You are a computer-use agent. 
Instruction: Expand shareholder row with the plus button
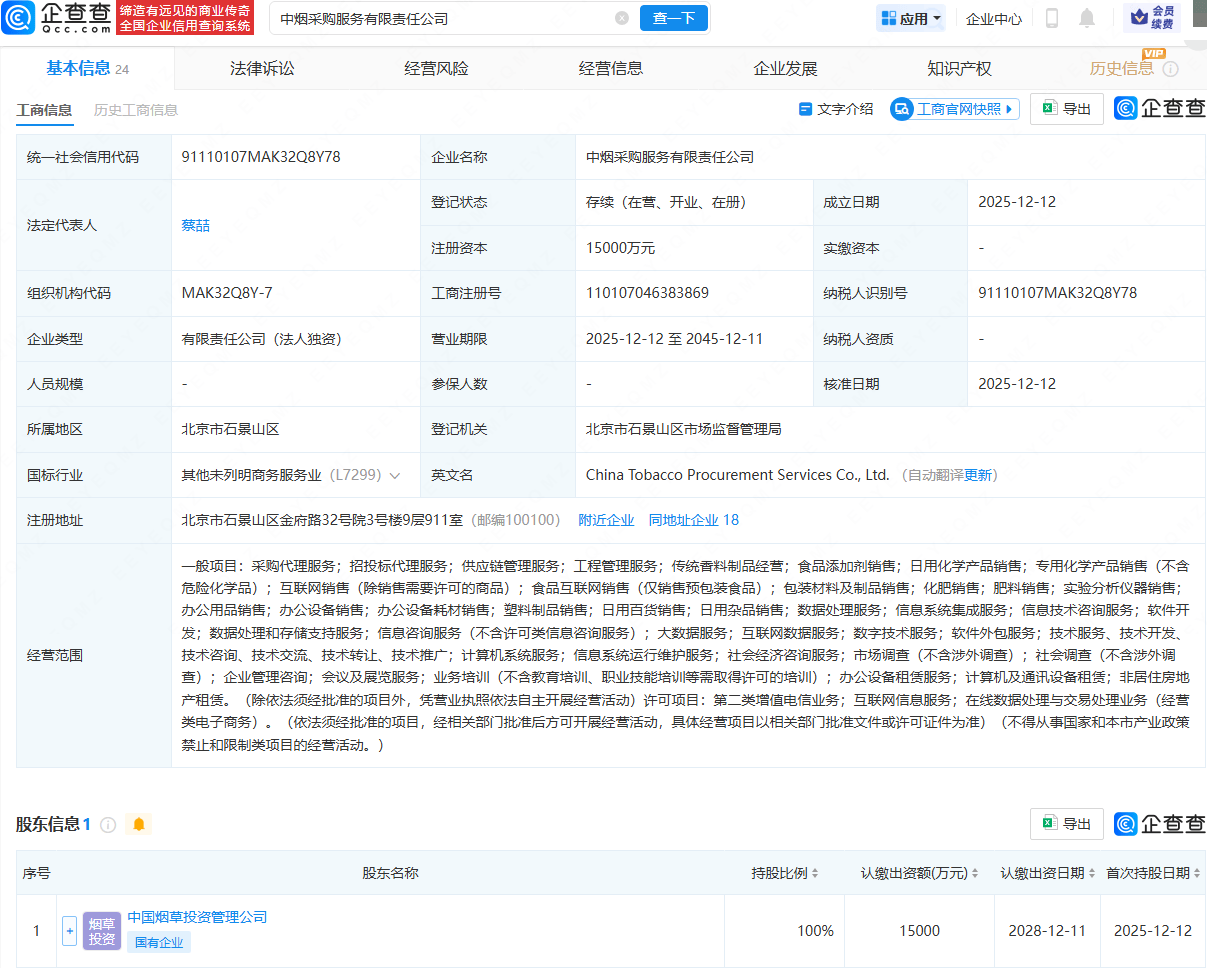69,931
